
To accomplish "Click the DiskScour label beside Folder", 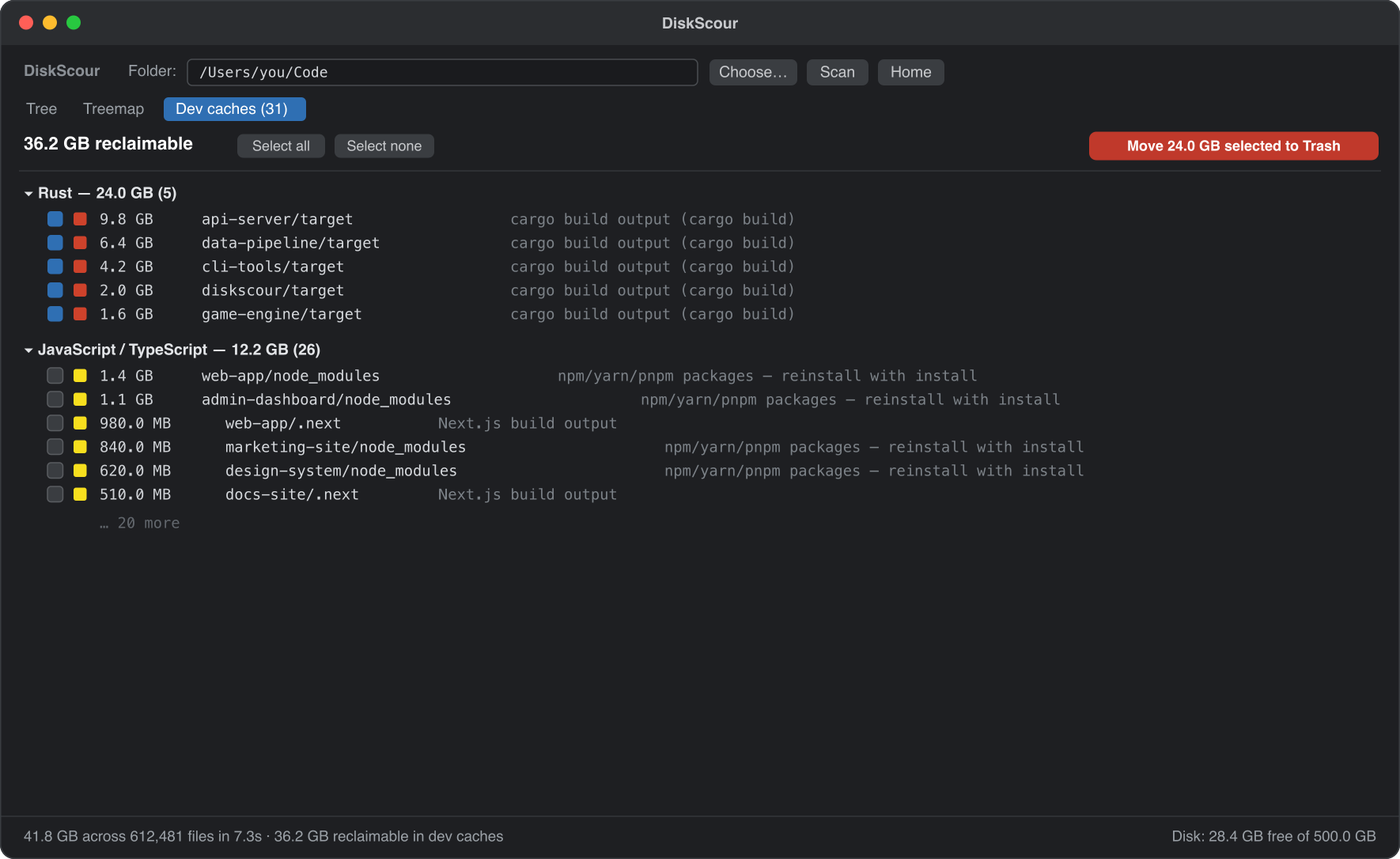I will [x=62, y=70].
